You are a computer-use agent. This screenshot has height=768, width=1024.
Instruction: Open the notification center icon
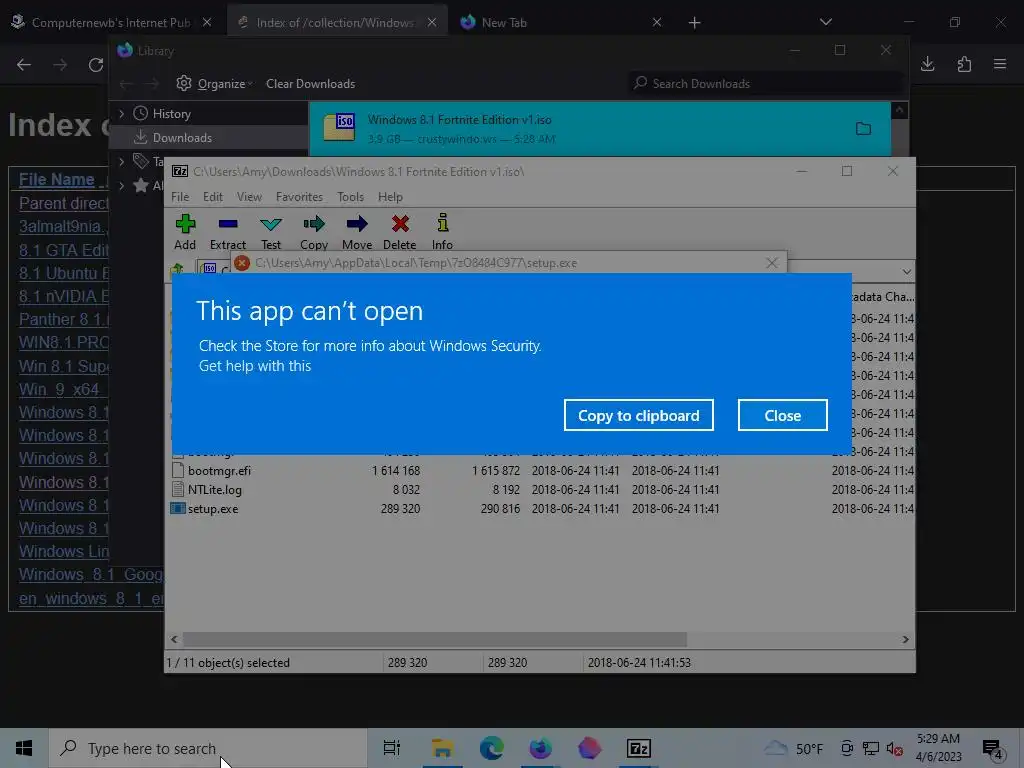[993, 749]
